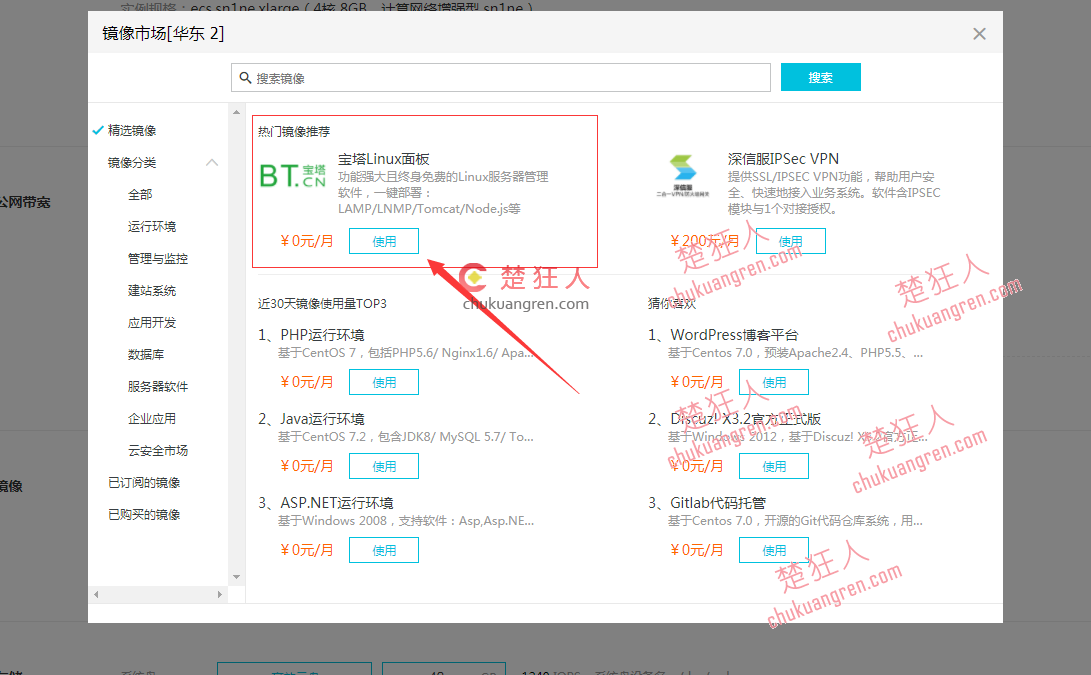Open the 应用开发 category
1091x675 pixels.
[x=152, y=322]
